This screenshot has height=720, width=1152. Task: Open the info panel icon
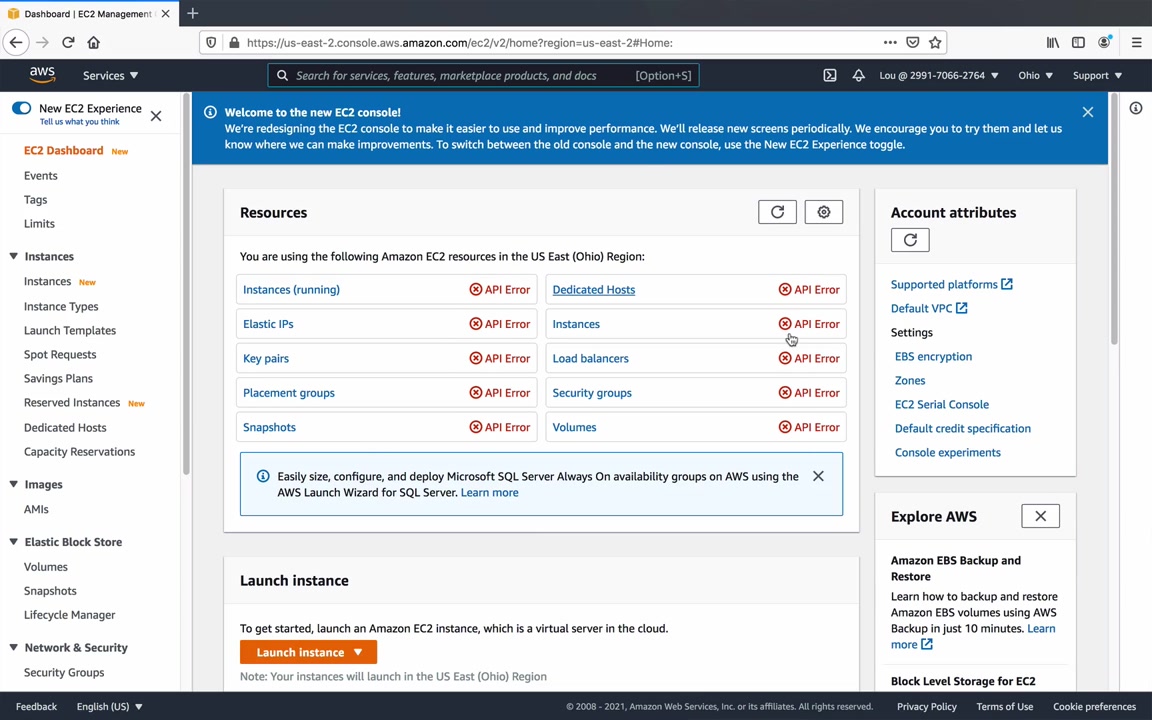click(x=1136, y=108)
